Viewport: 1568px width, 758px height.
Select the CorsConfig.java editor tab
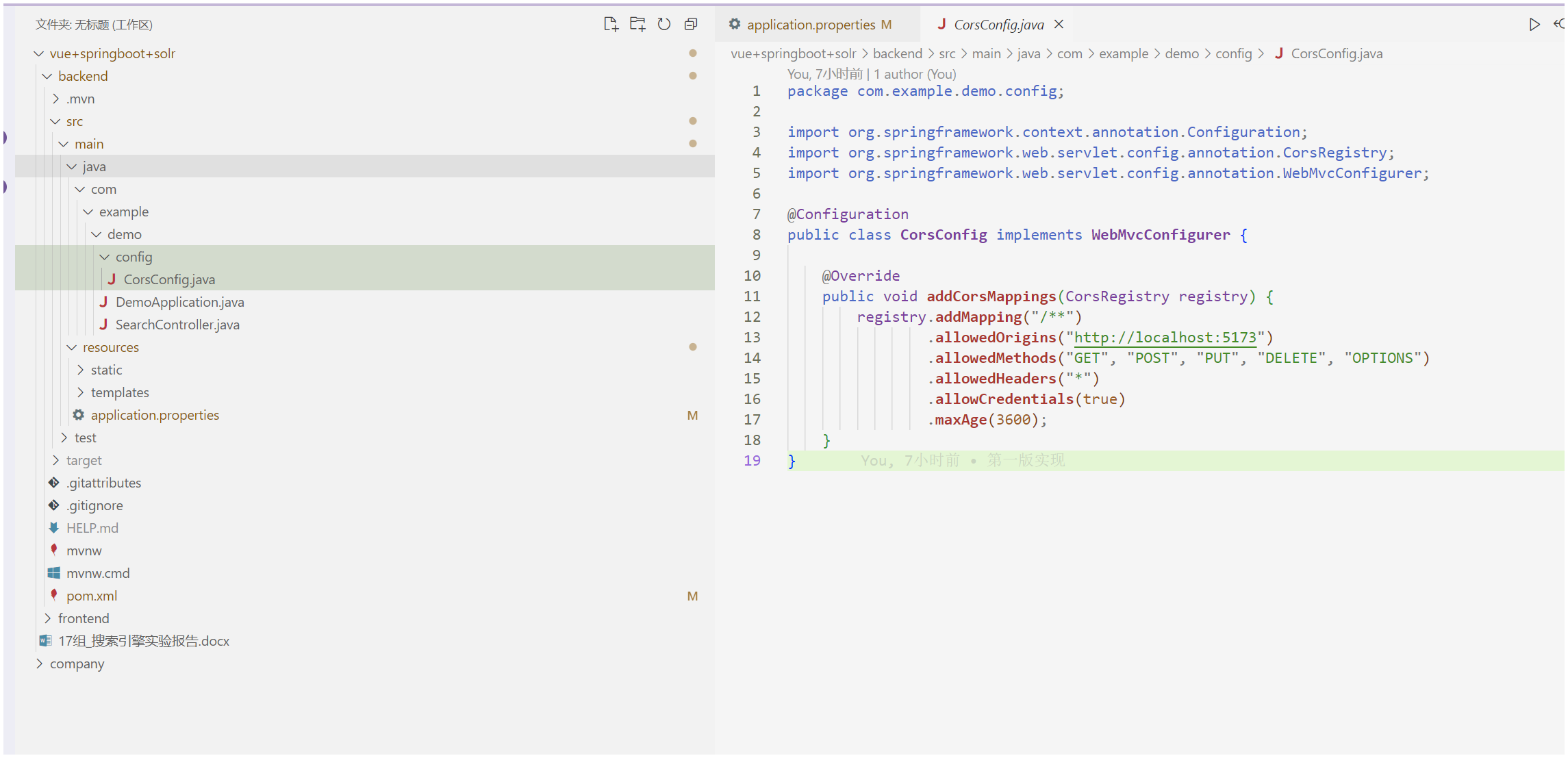click(998, 25)
